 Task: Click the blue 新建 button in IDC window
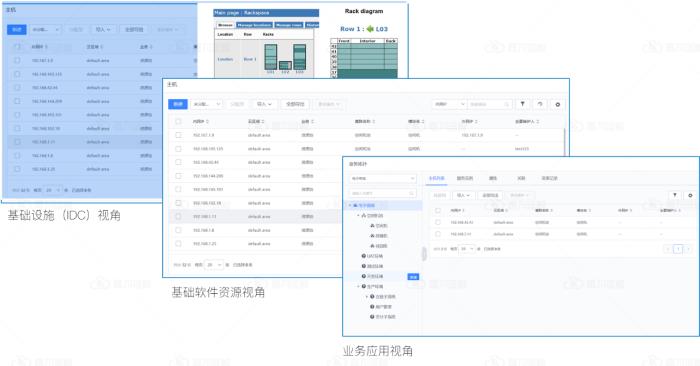tap(17, 29)
